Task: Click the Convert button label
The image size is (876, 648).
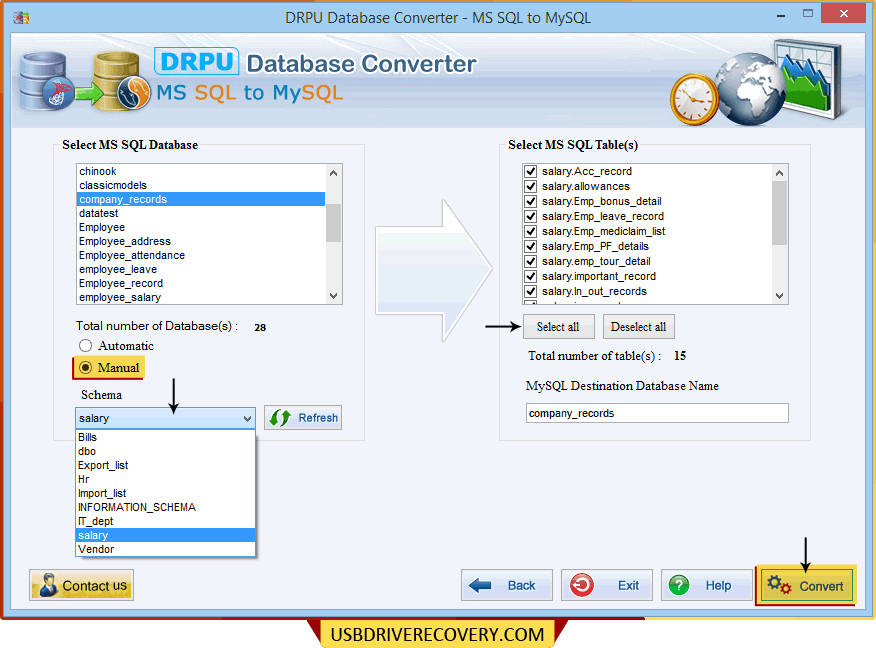Action: (x=821, y=586)
